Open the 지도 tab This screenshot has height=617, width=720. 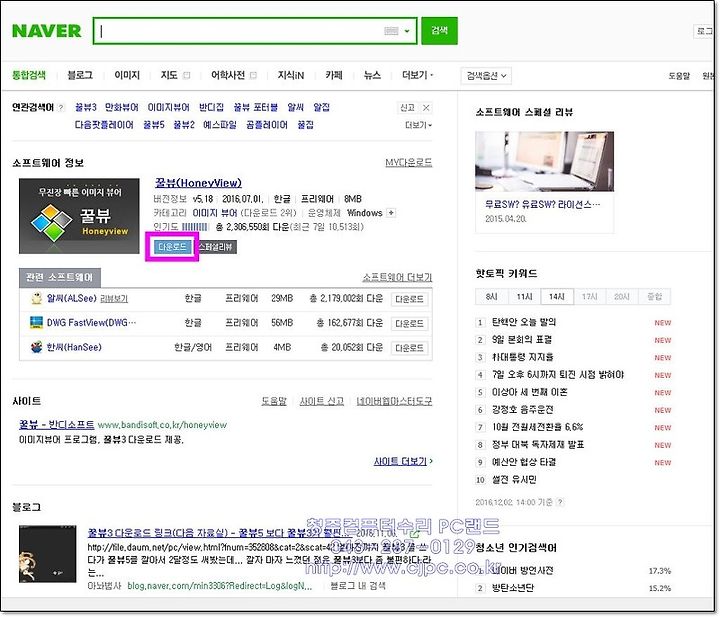169,75
